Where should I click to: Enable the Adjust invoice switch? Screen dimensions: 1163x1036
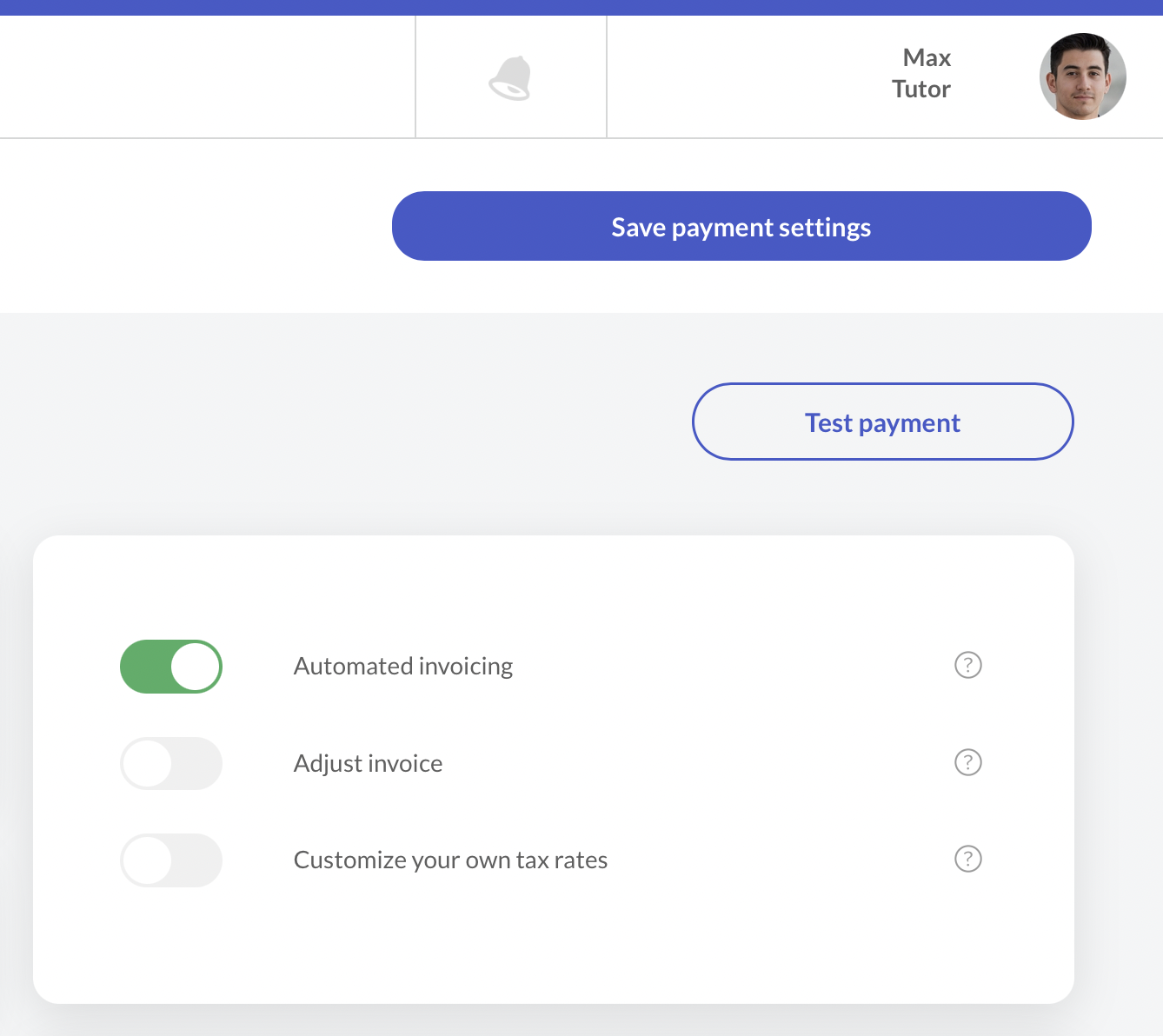[x=171, y=763]
